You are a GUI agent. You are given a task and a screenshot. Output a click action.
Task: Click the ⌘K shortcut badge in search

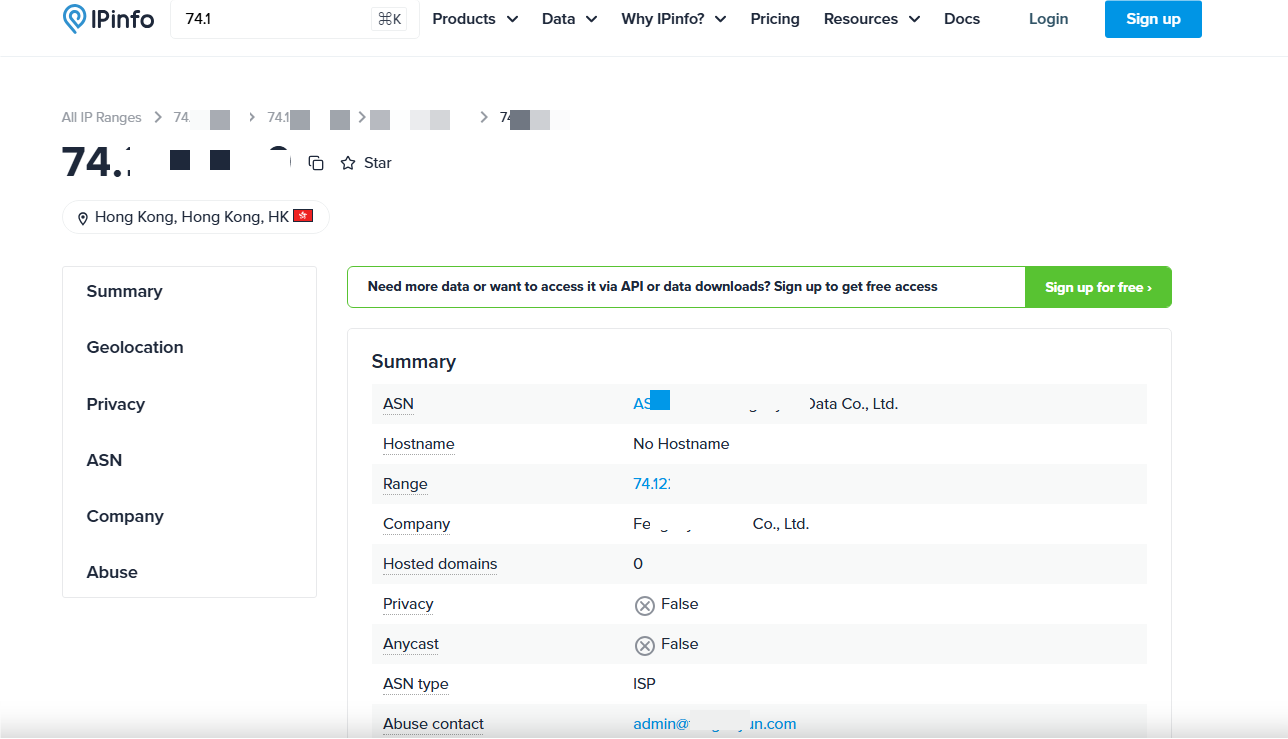tap(389, 19)
